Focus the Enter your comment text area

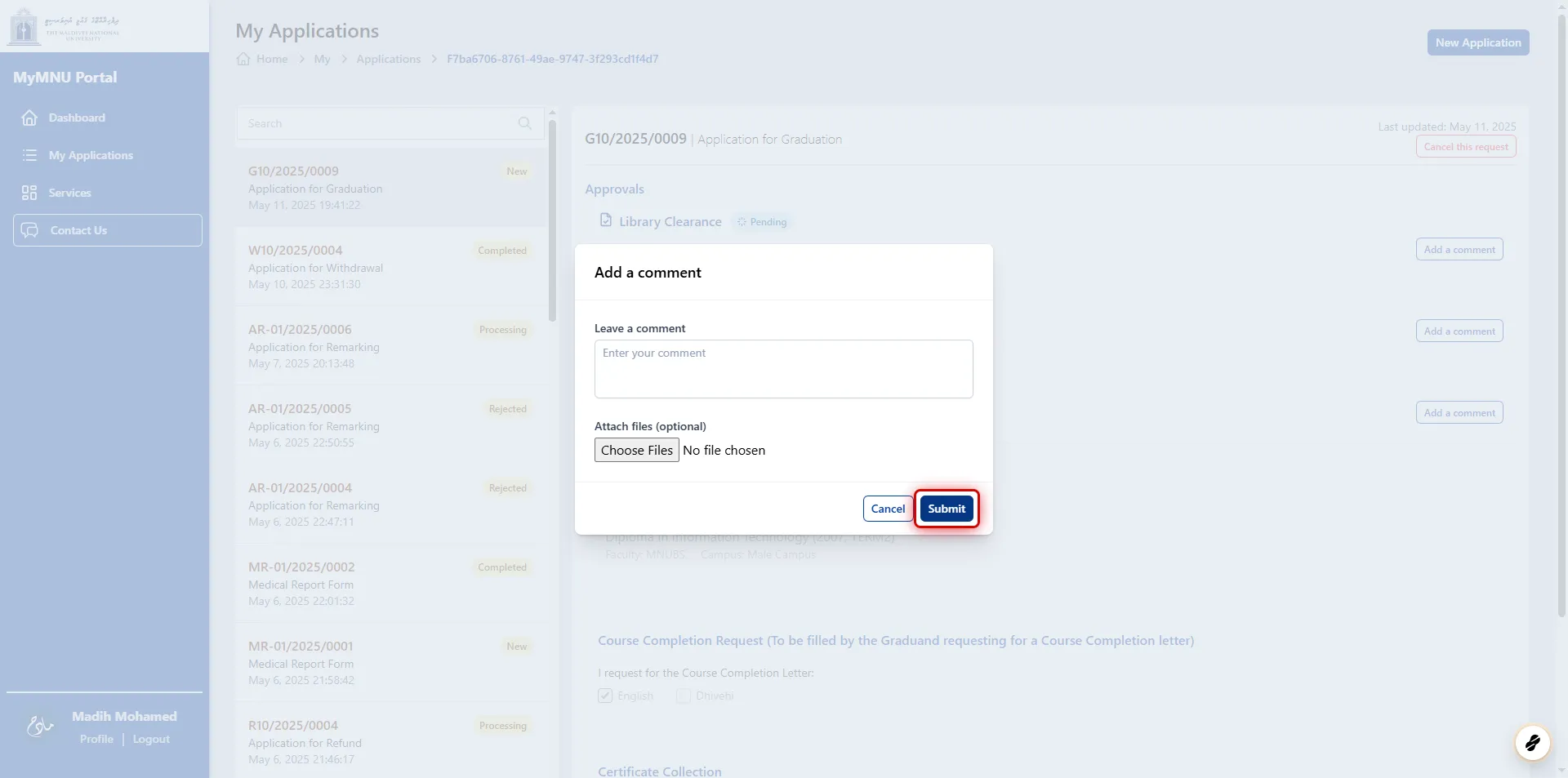pos(784,369)
